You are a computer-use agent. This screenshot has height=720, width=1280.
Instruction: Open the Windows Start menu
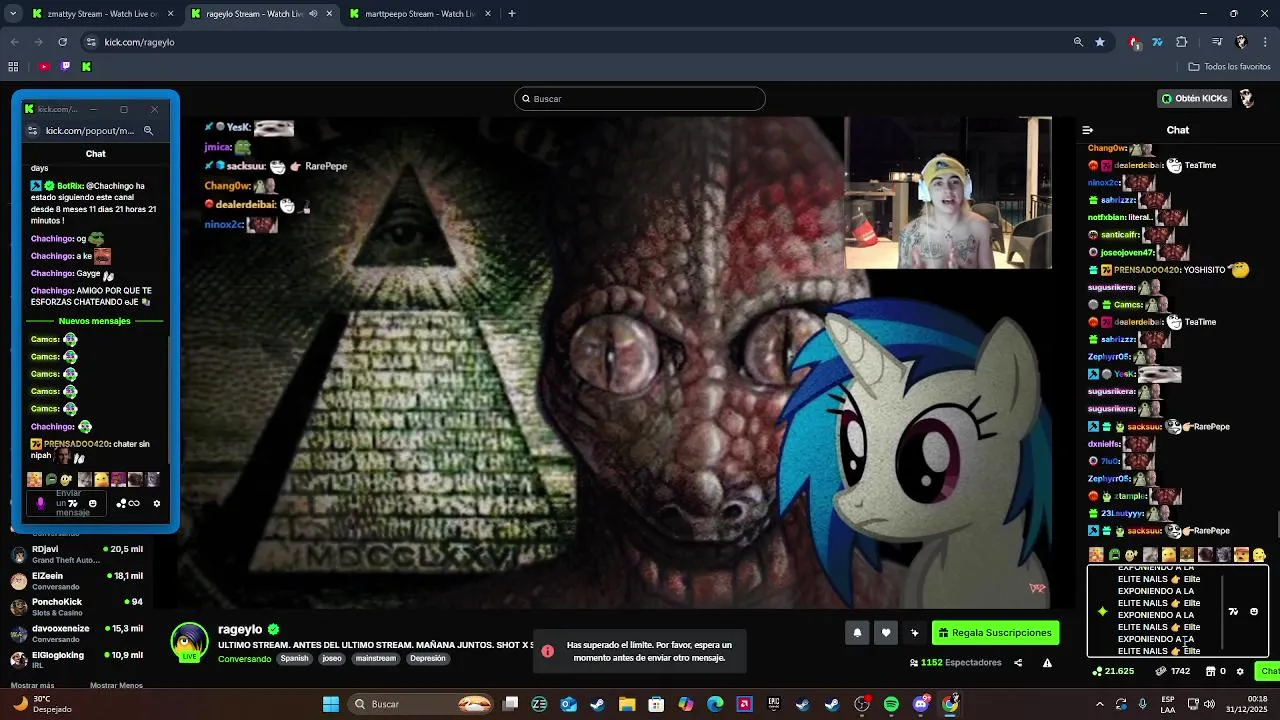331,704
